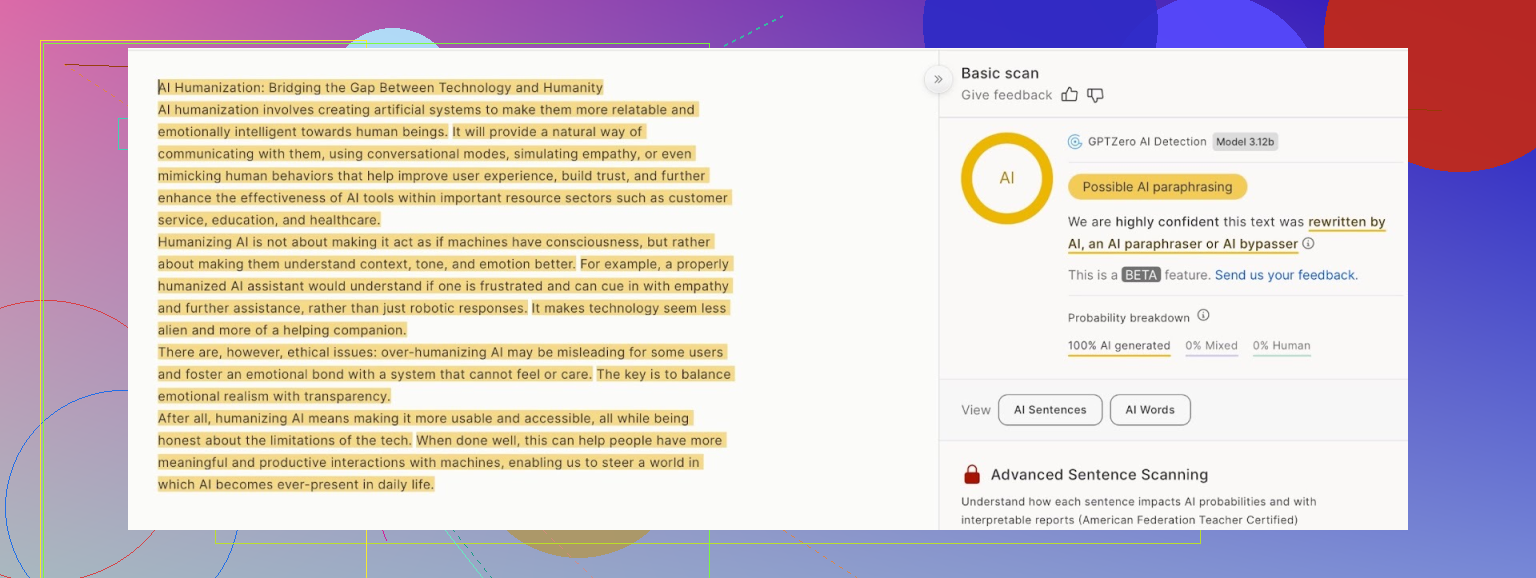Open Probability breakdown info icon

pyautogui.click(x=1203, y=316)
